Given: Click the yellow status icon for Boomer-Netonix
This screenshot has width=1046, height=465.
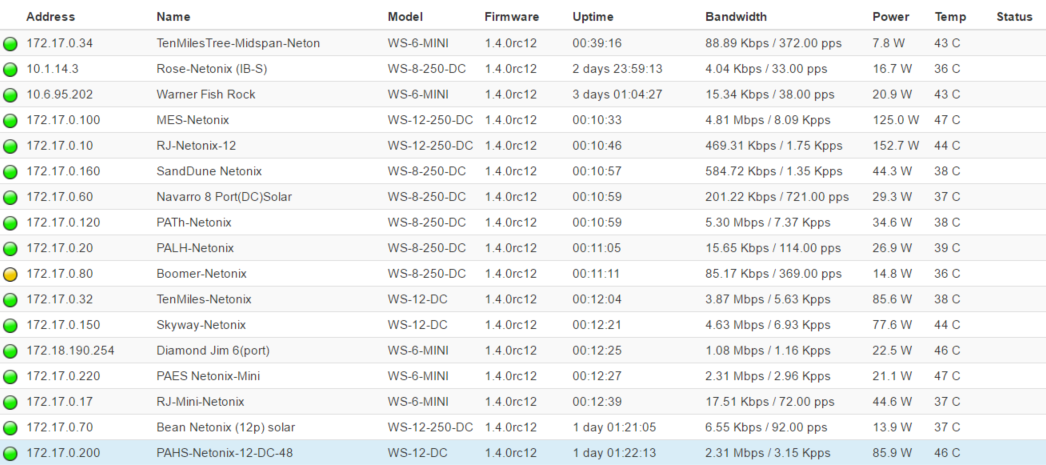Looking at the screenshot, I should pyautogui.click(x=11, y=274).
